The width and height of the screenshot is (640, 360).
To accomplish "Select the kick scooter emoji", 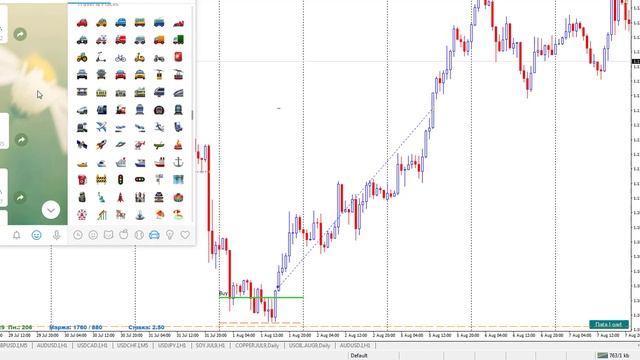I will (101, 58).
